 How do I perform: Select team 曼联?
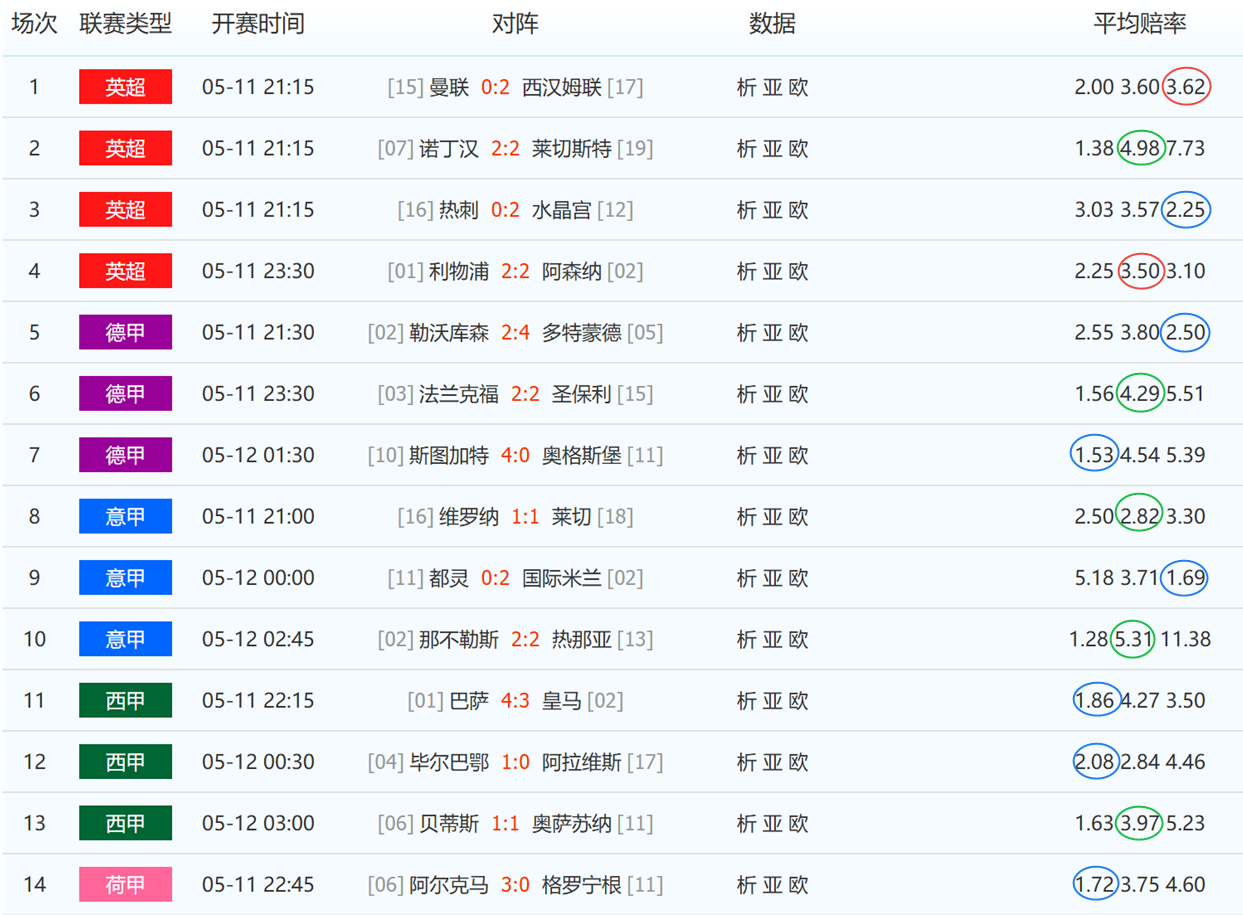pyautogui.click(x=449, y=88)
